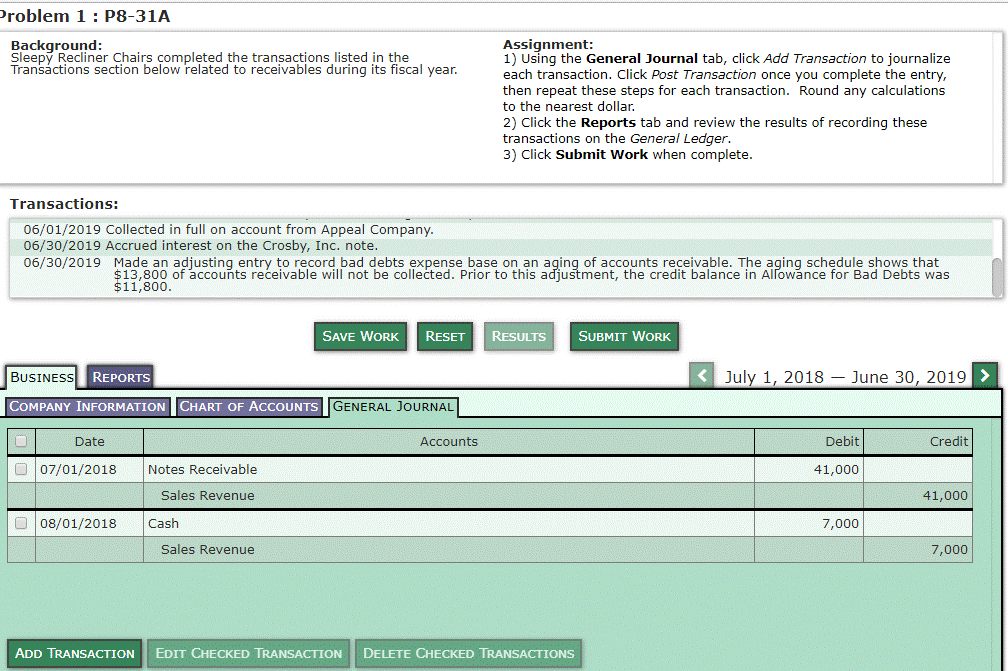The height and width of the screenshot is (671, 1008).
Task: Open the Chart of Accounts tab
Action: coord(248,406)
